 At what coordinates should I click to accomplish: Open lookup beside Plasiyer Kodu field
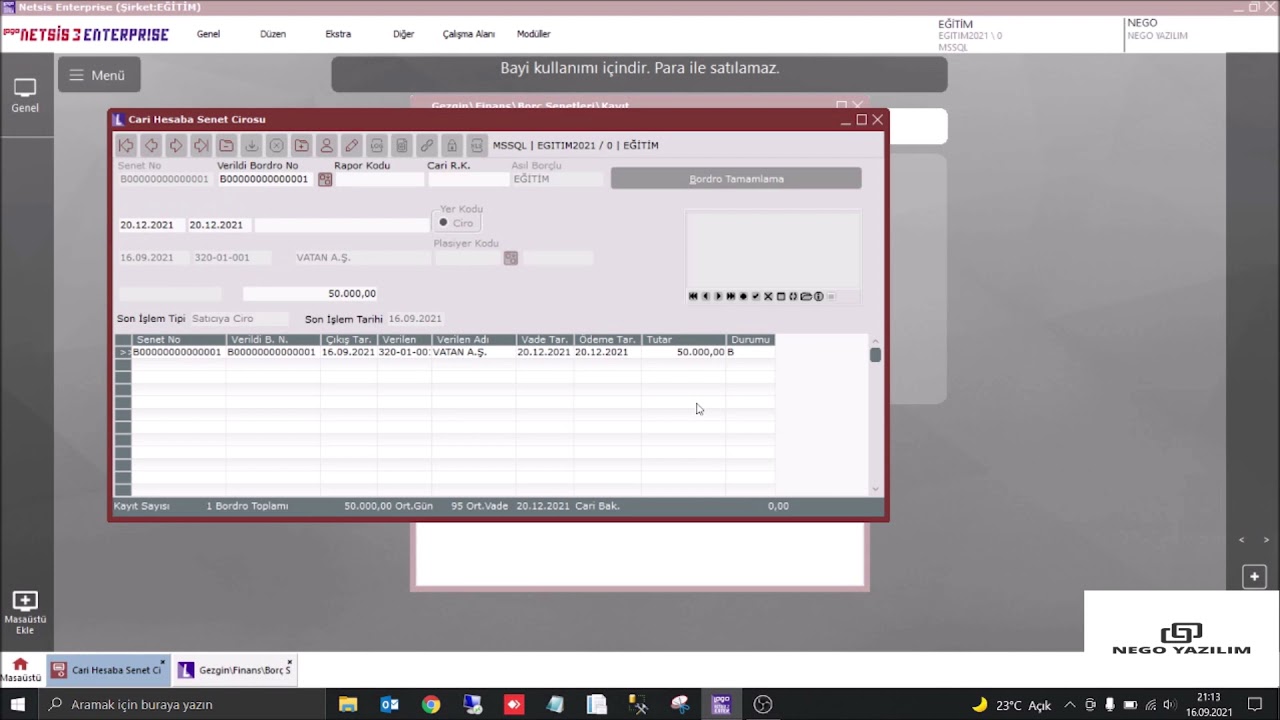[511, 258]
